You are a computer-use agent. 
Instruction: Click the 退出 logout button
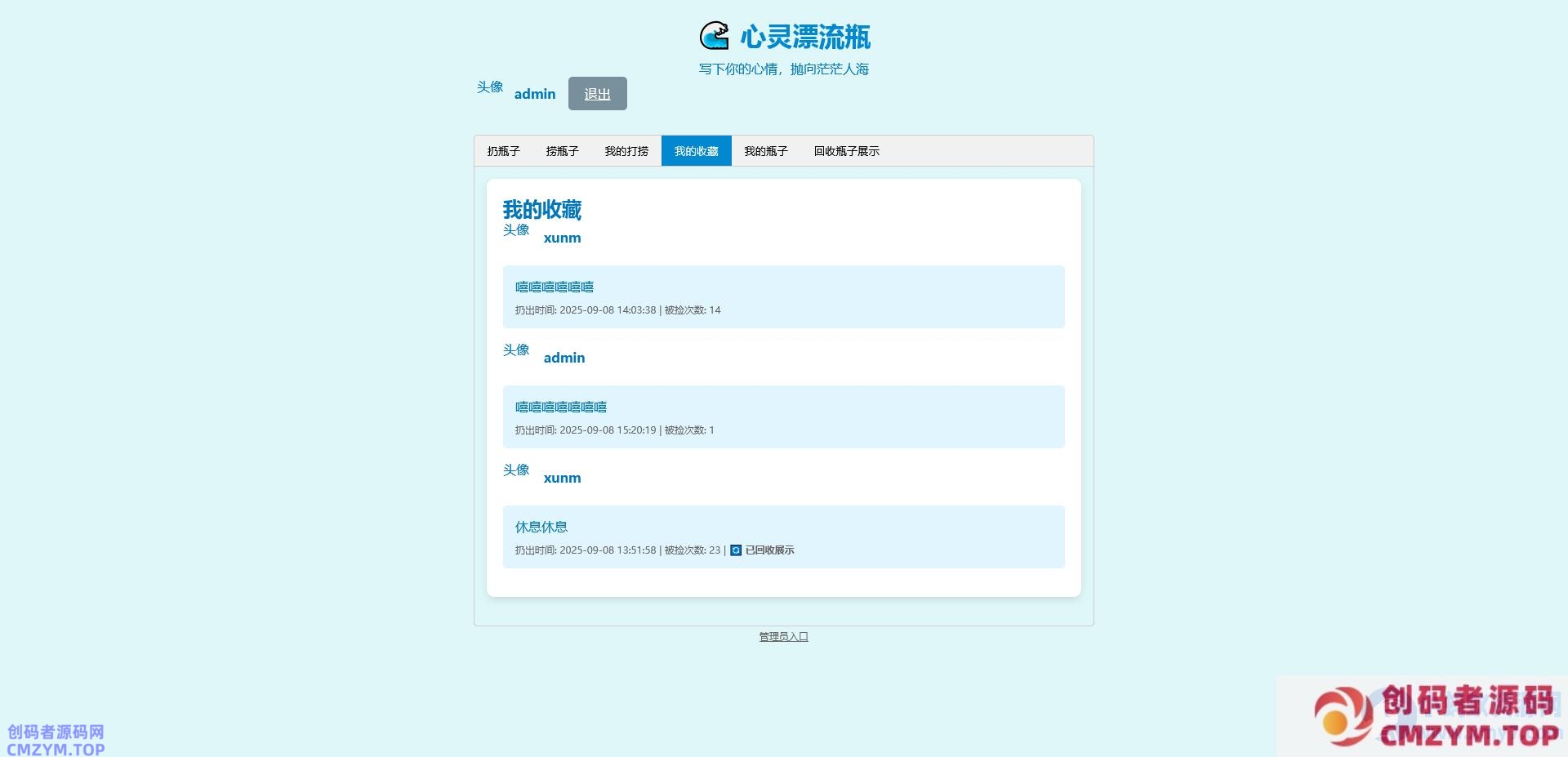pos(597,94)
